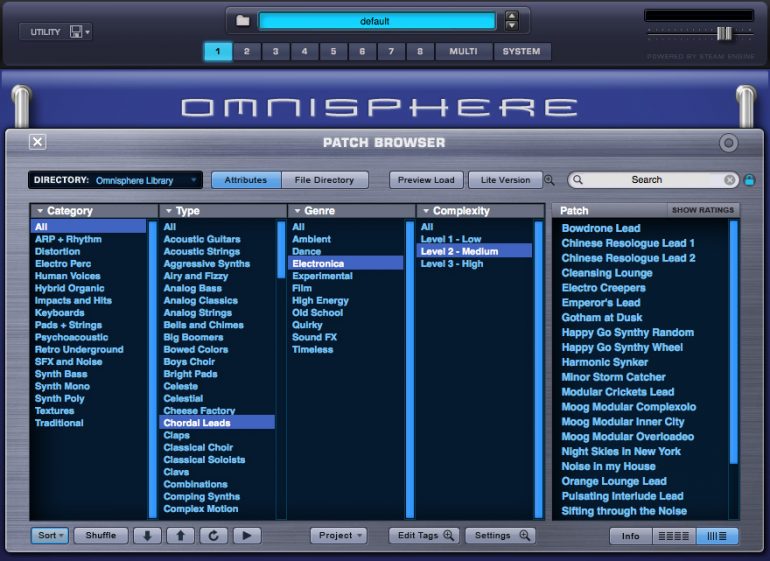Click the round knob icon in the Patch Browser header
This screenshot has height=561, width=770.
click(x=728, y=143)
